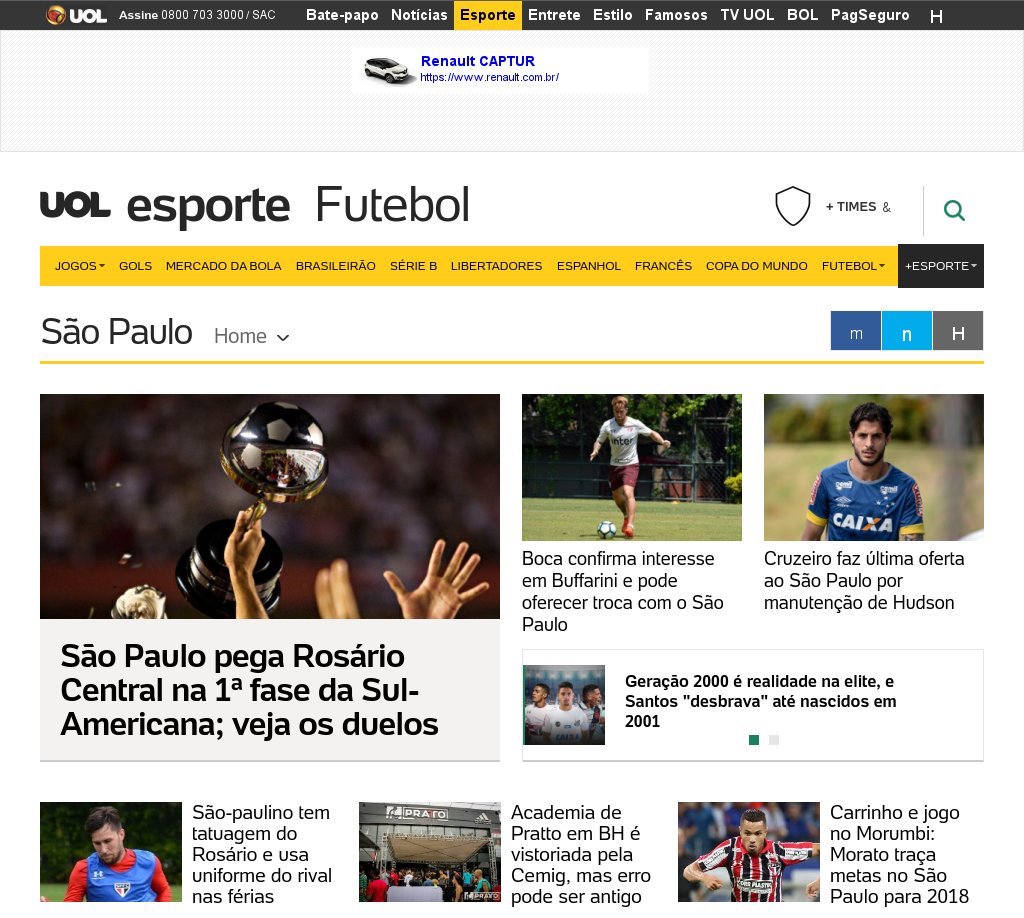
Task: Open the Renault CAPTUR ad link
Action: click(477, 61)
